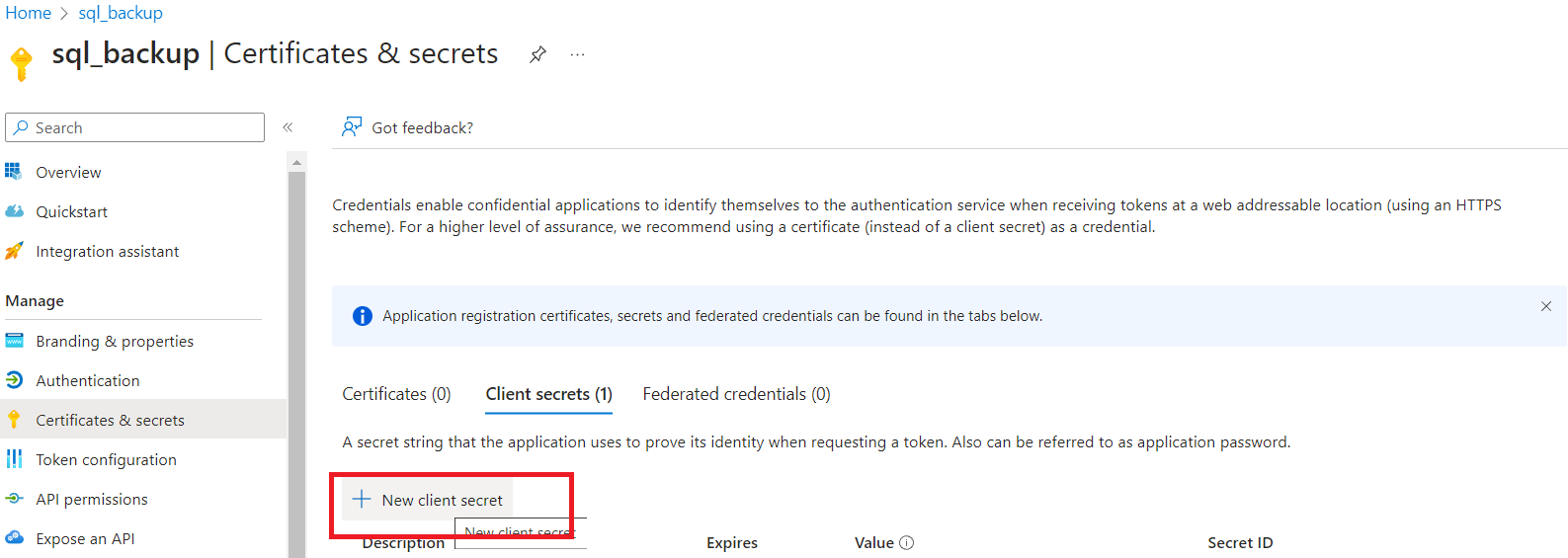Click the Value column info icon
This screenshot has height=558, width=1568.
(x=907, y=542)
